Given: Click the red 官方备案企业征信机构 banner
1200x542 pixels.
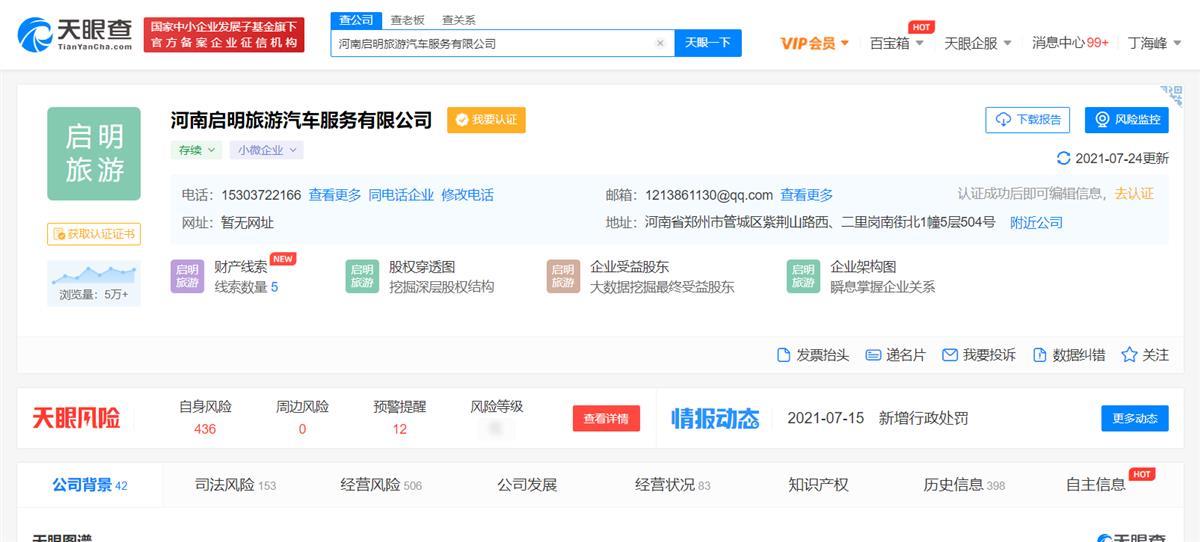Looking at the screenshot, I should tap(224, 35).
